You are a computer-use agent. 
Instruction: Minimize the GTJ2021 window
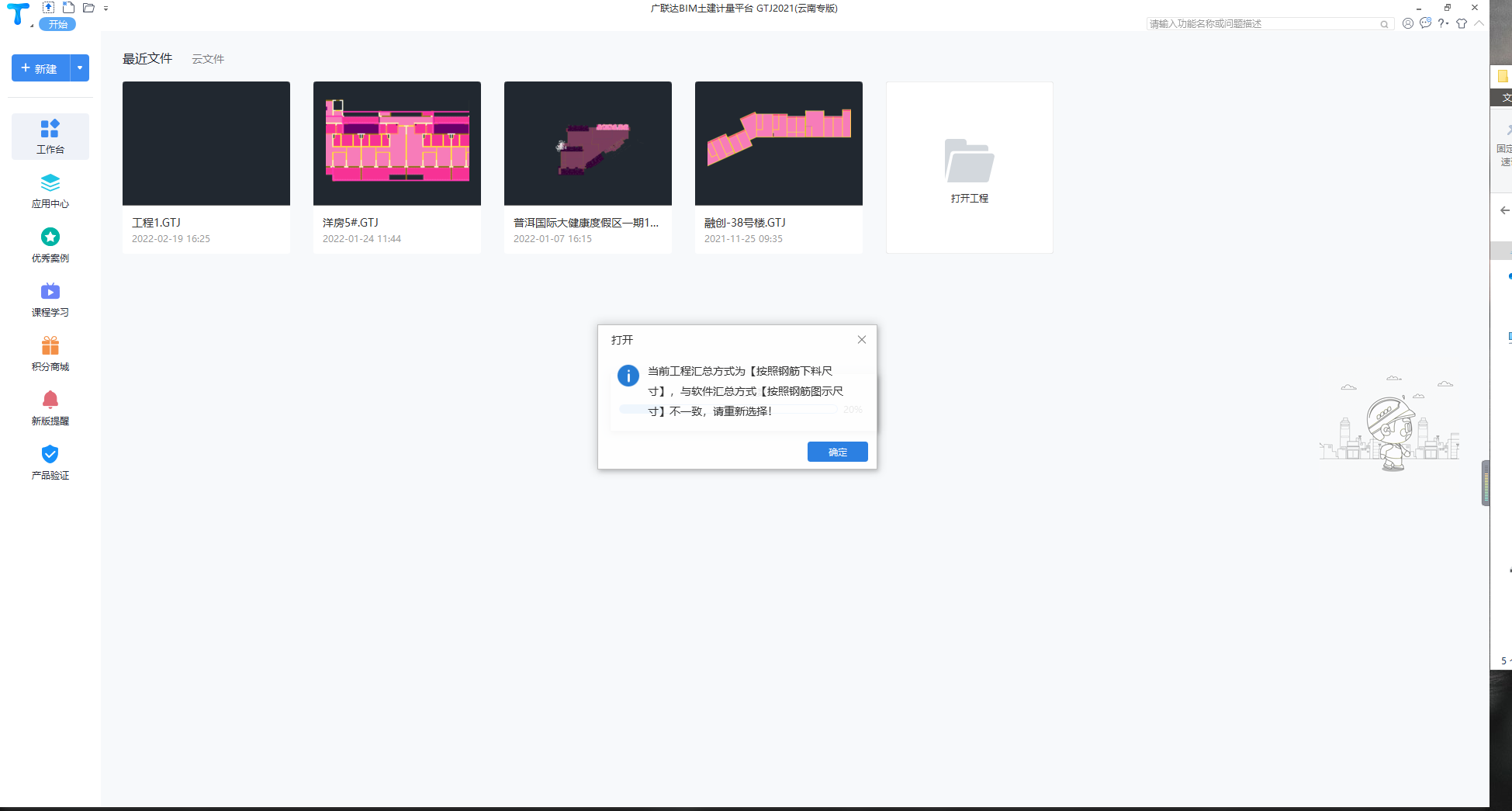tap(1419, 9)
